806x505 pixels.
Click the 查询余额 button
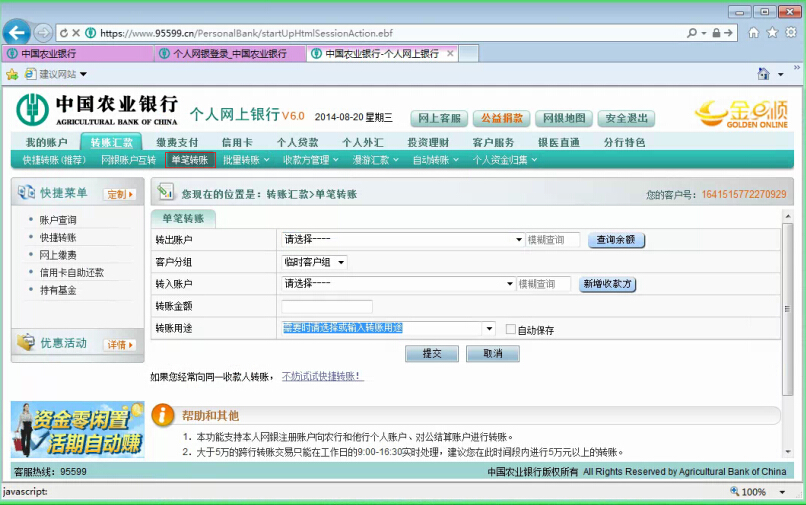coord(616,240)
